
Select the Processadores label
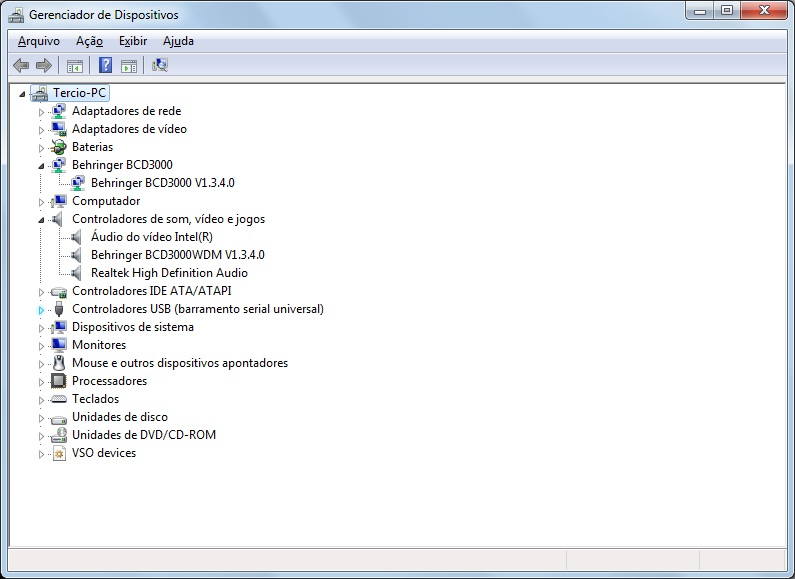click(110, 381)
